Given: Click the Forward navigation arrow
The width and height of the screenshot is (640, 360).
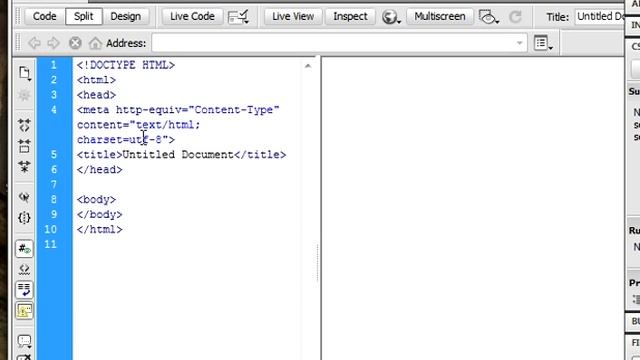Looking at the screenshot, I should tap(53, 43).
